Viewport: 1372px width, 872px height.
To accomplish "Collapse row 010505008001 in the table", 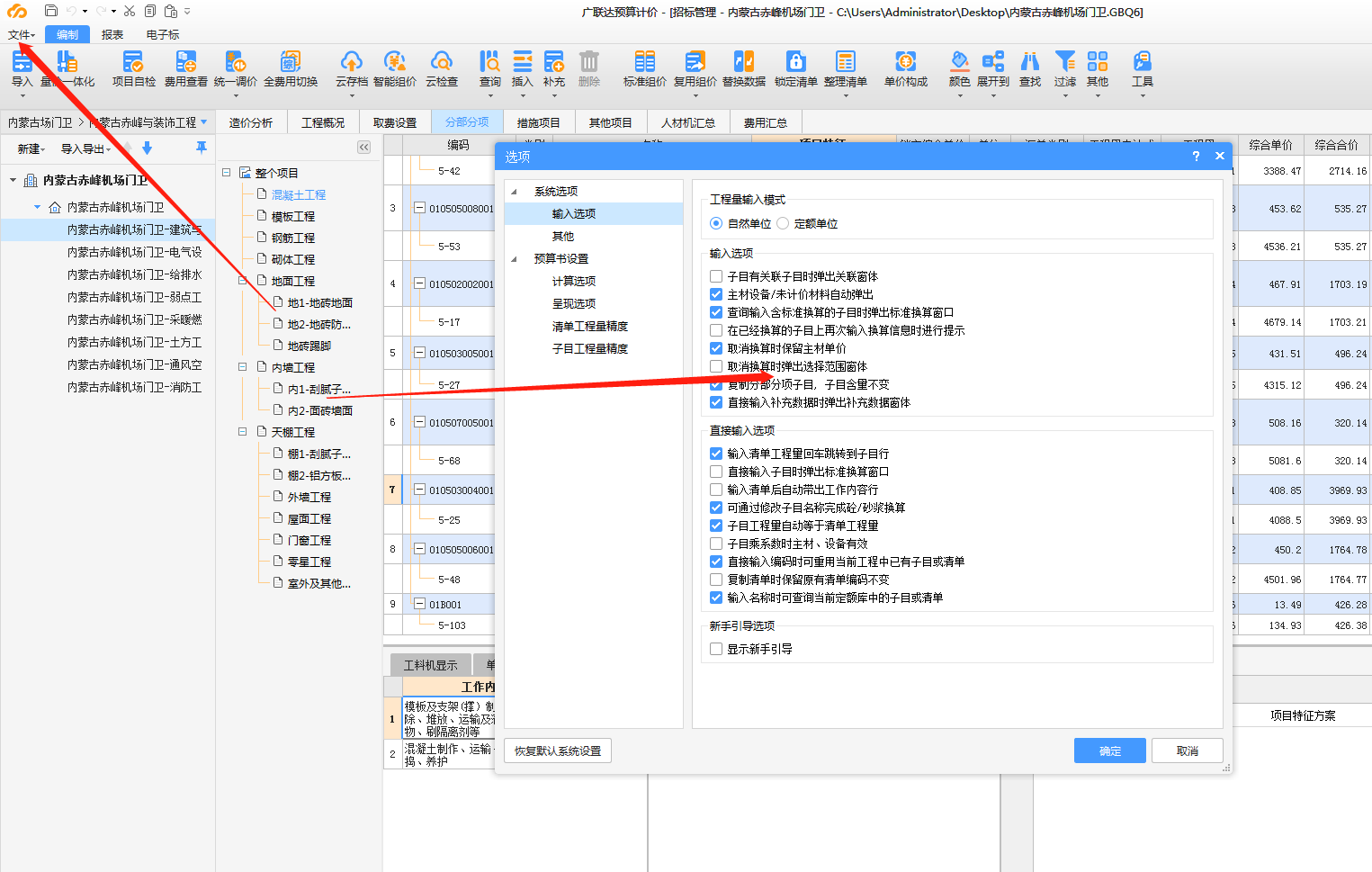I will pos(419,208).
